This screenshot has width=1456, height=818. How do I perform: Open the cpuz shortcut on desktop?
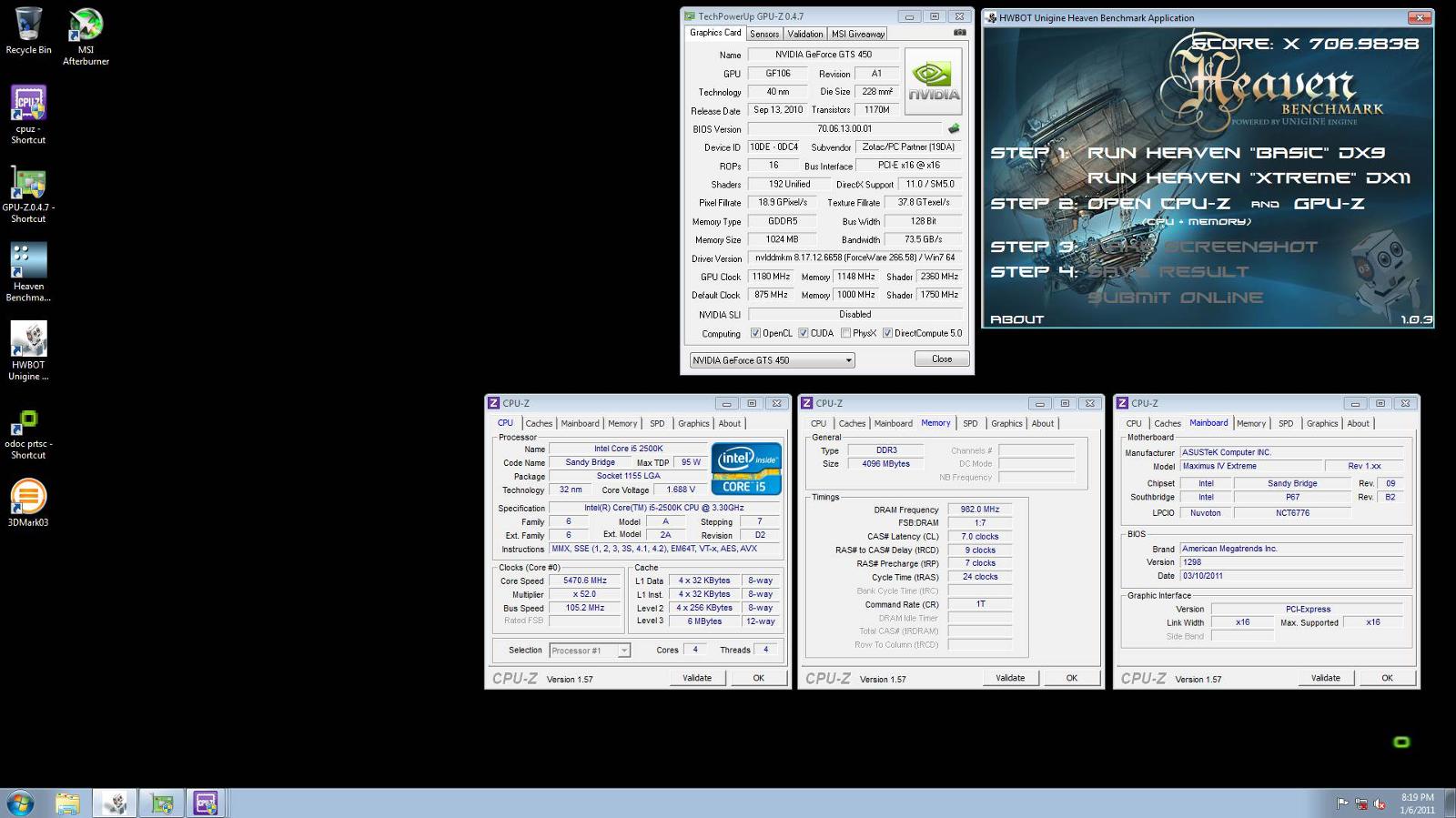click(x=28, y=115)
